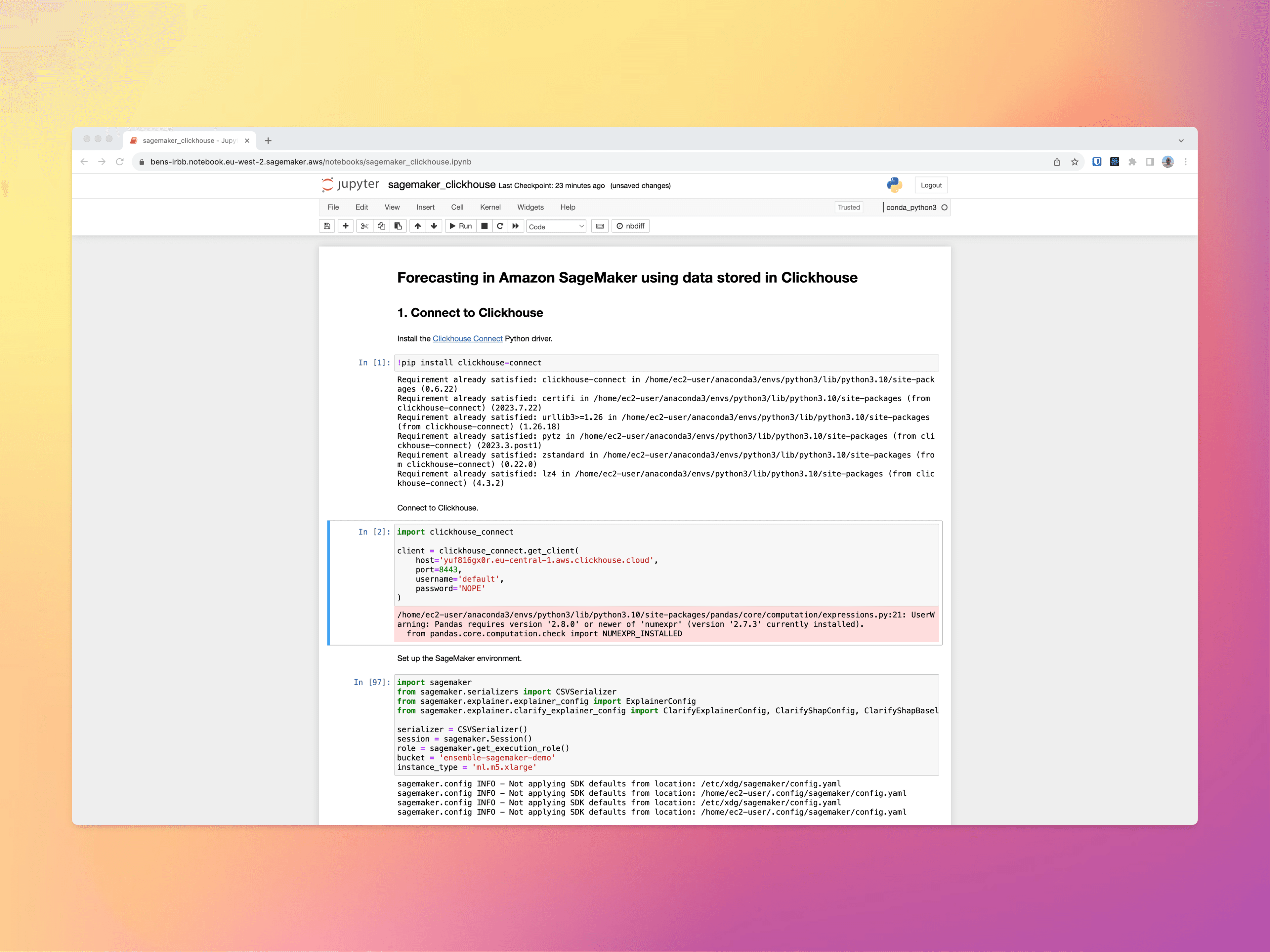Go forward in the browser
1270x952 pixels.
(x=102, y=162)
